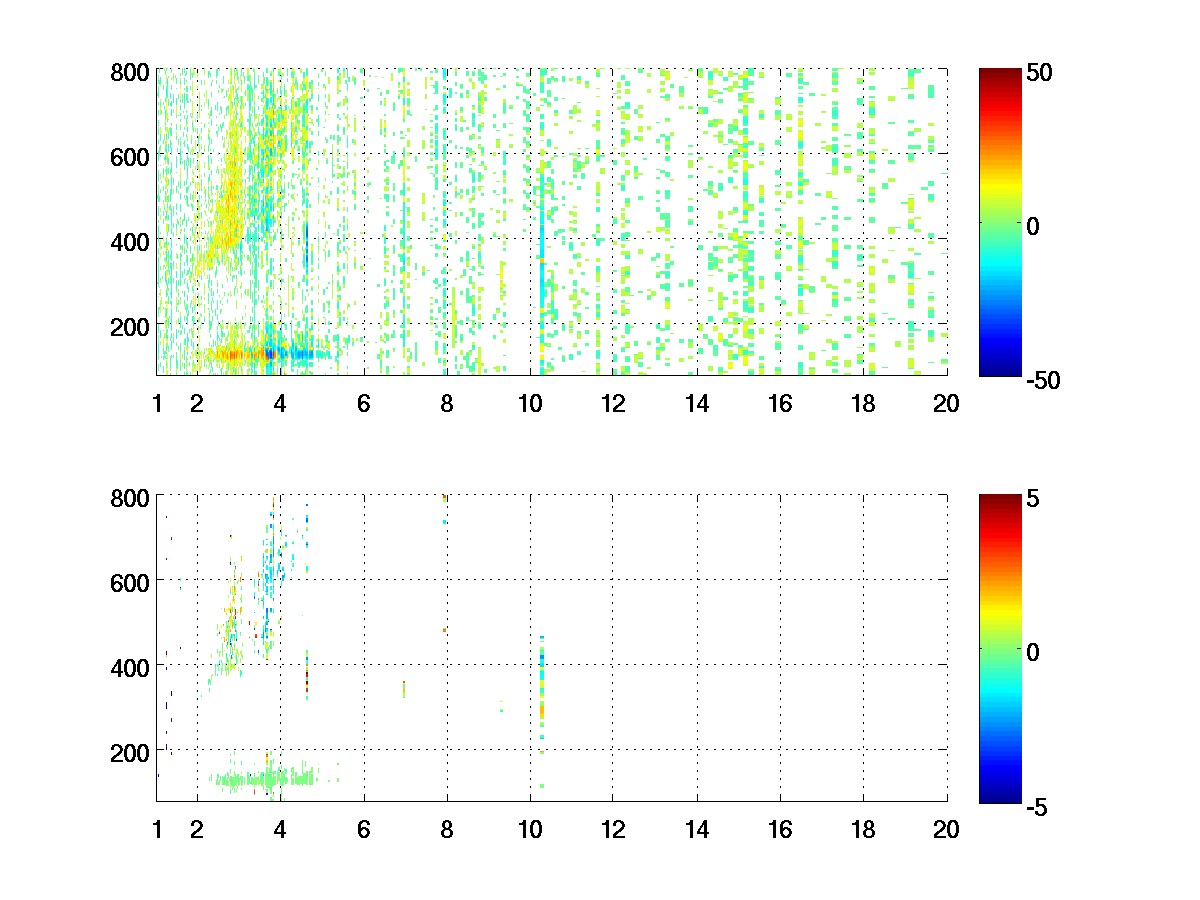Click the bottom plot's colorbar

(1000, 648)
